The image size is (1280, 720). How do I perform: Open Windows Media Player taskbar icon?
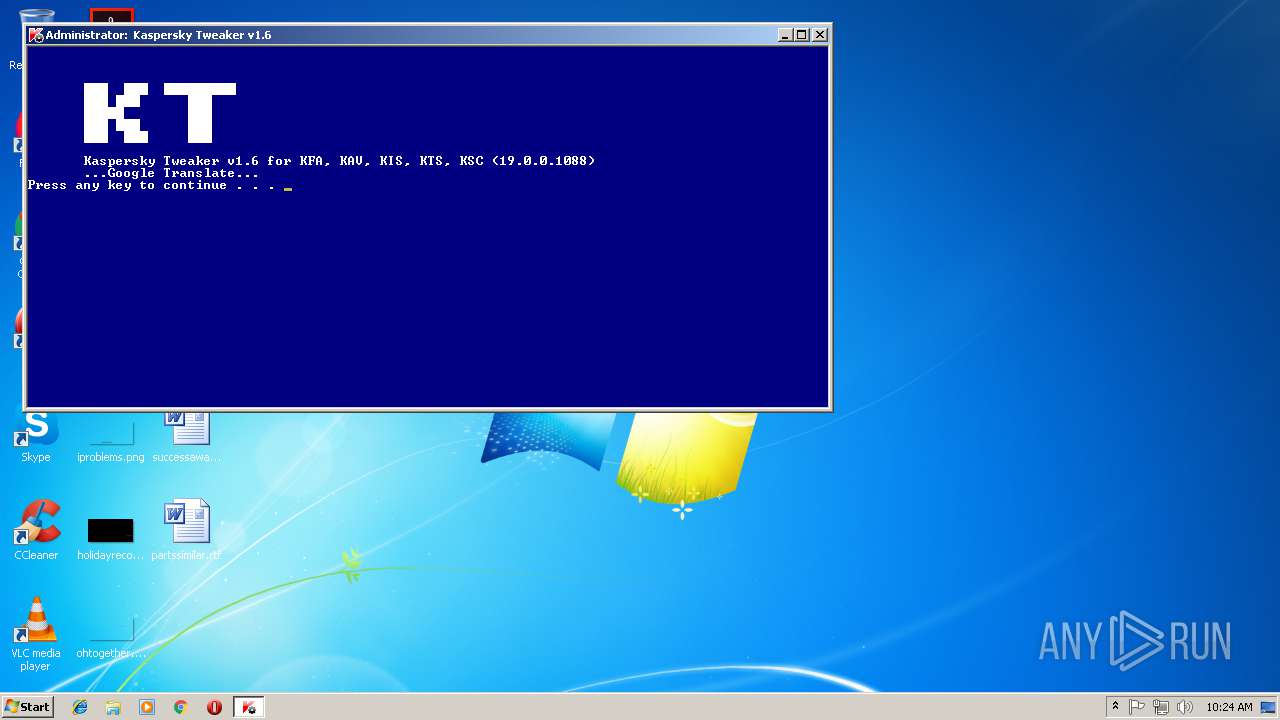[x=147, y=707]
